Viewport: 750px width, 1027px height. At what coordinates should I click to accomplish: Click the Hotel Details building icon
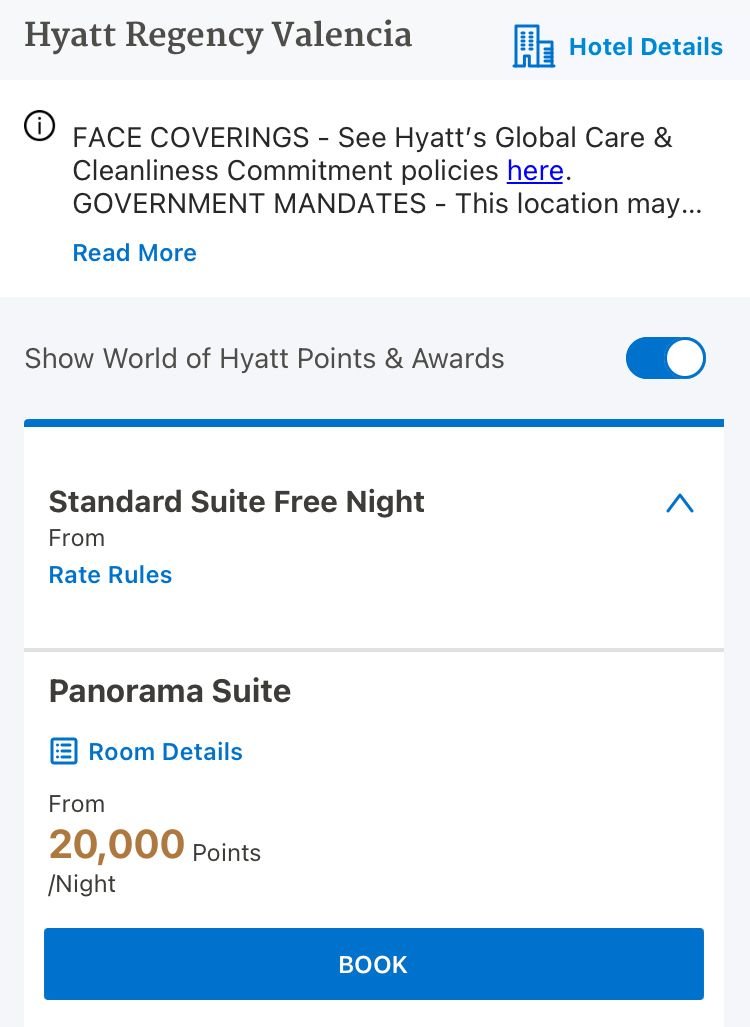pos(533,47)
